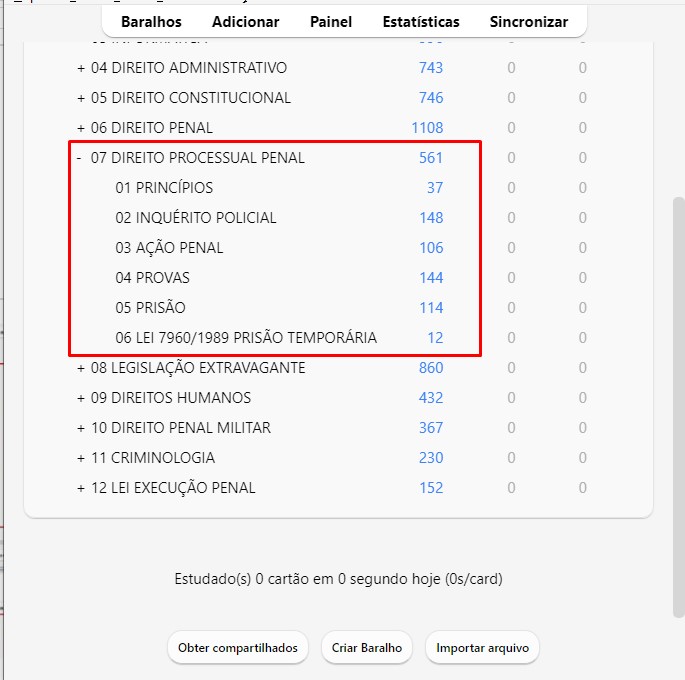Expand 08 LEGISLAÇÃO EXTRAVAGANTE deck
The image size is (685, 680).
coord(81,368)
